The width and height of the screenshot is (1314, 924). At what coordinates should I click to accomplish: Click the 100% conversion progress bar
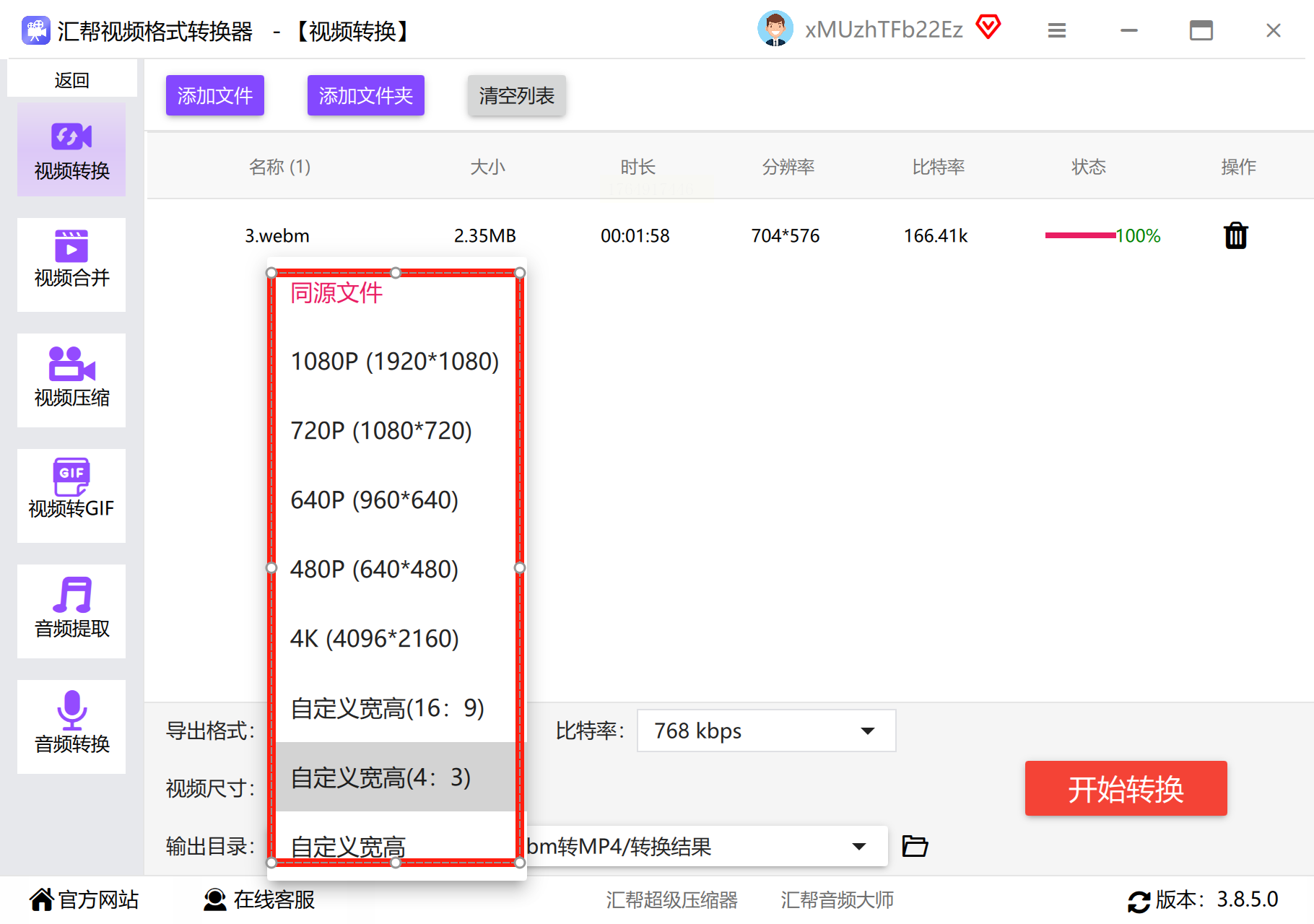[x=1080, y=235]
